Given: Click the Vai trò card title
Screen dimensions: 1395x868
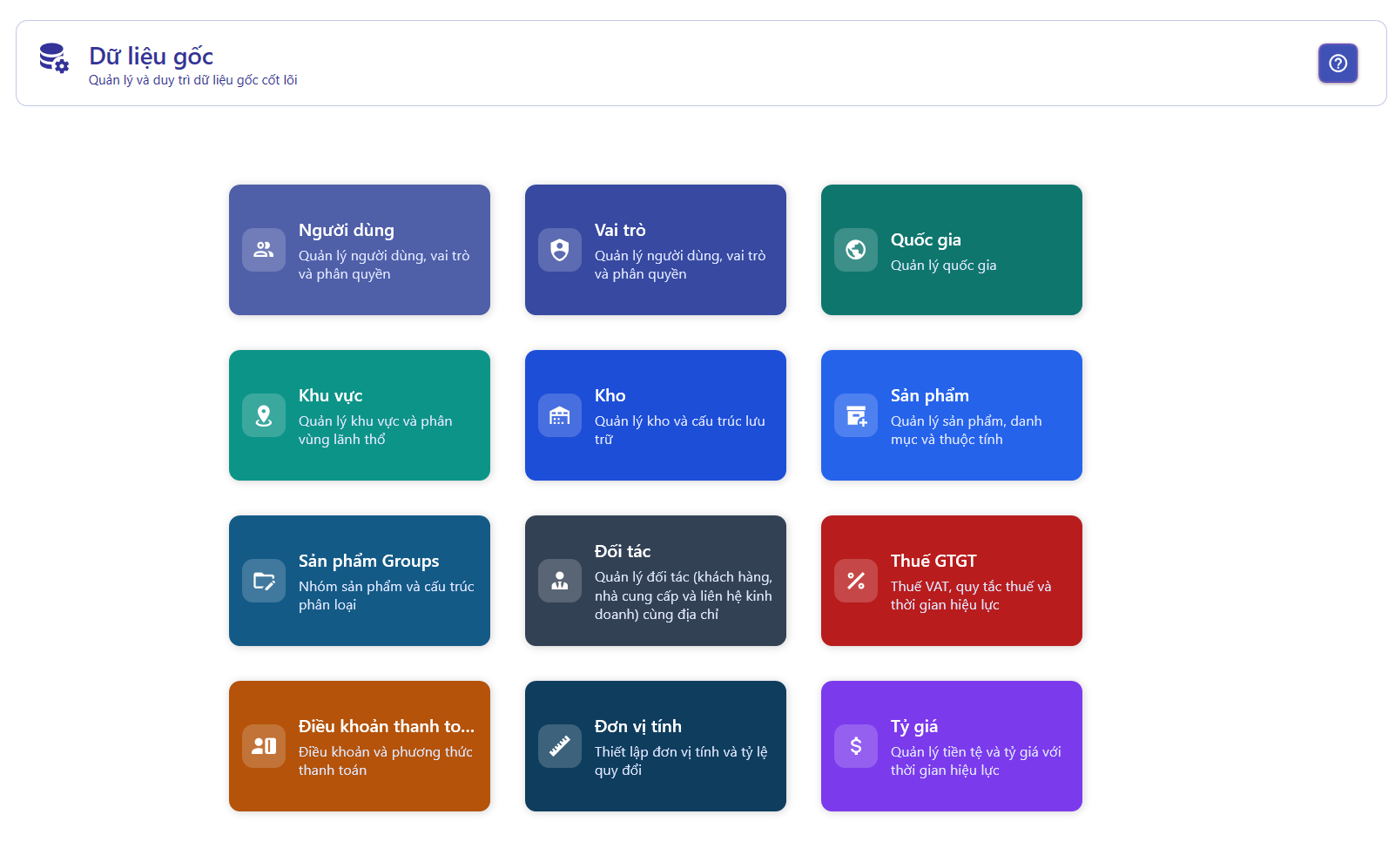Looking at the screenshot, I should 619,230.
